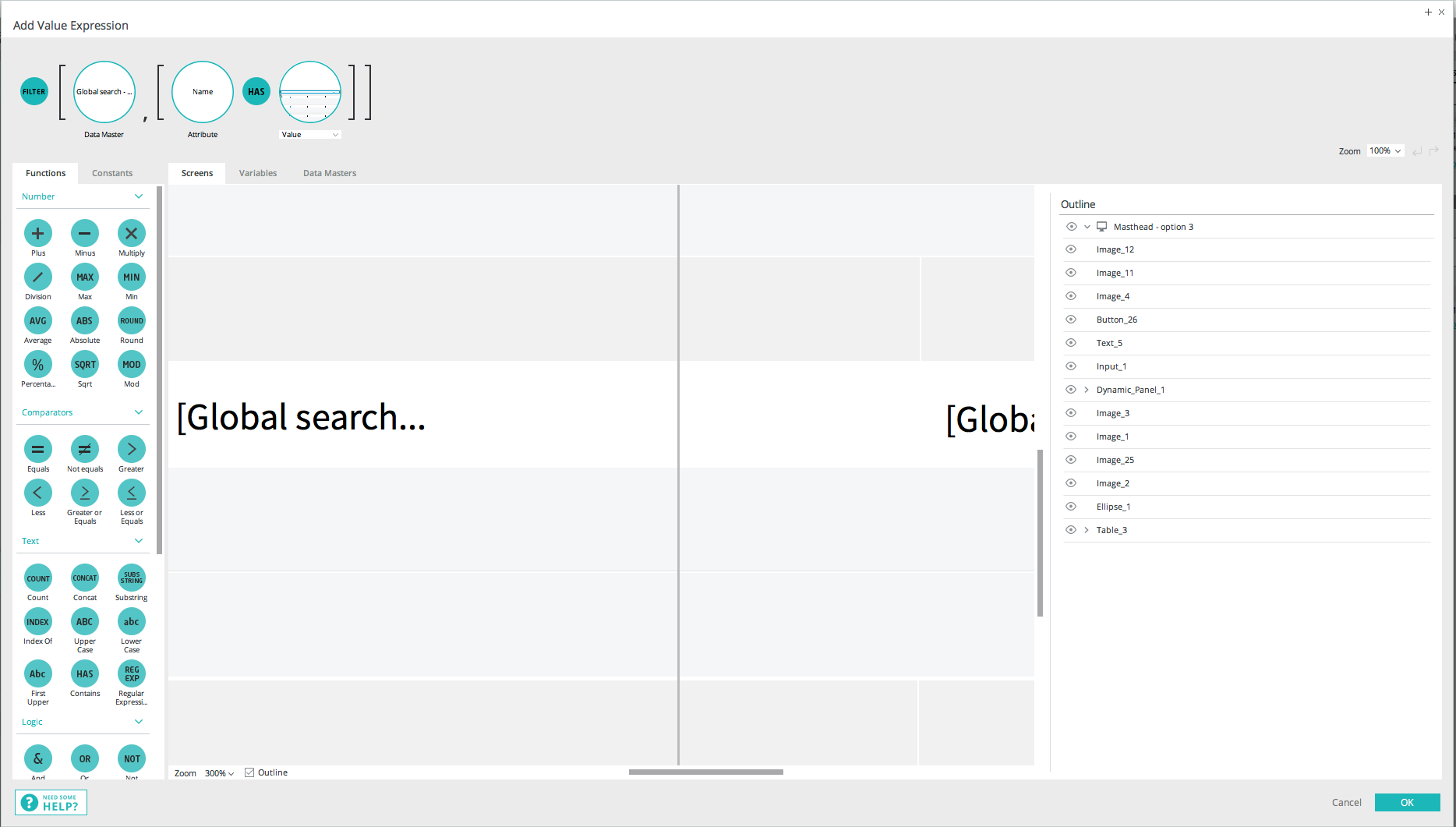Click the Name attribute circle in expression
Image resolution: width=1456 pixels, height=827 pixels.
pos(203,92)
